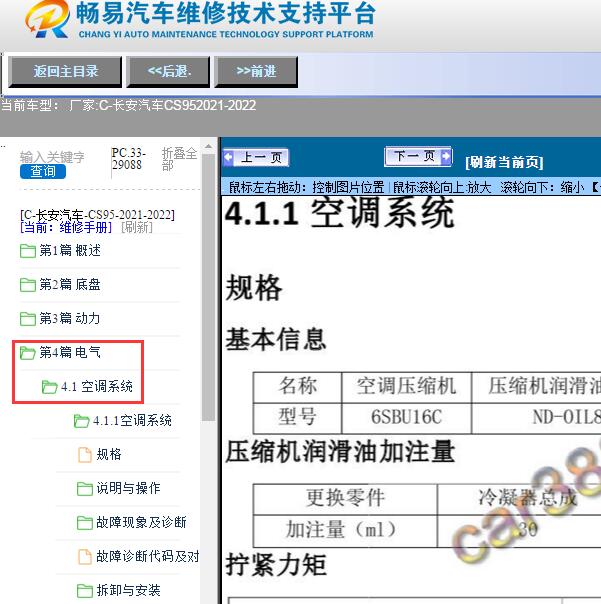Click the PC.33-29088 text

(128, 159)
